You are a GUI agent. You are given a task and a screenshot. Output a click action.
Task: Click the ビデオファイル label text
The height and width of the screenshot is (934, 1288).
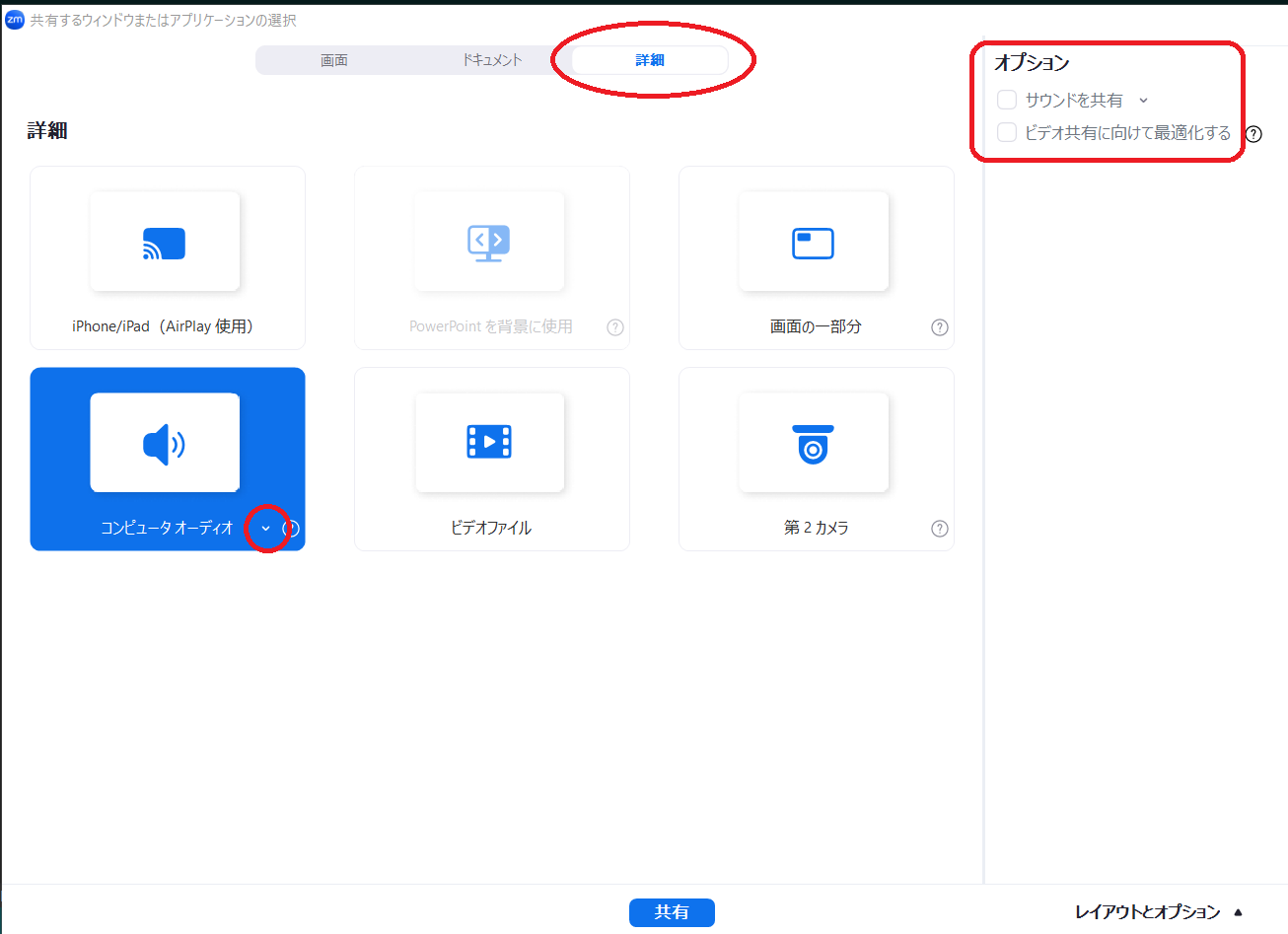point(491,528)
